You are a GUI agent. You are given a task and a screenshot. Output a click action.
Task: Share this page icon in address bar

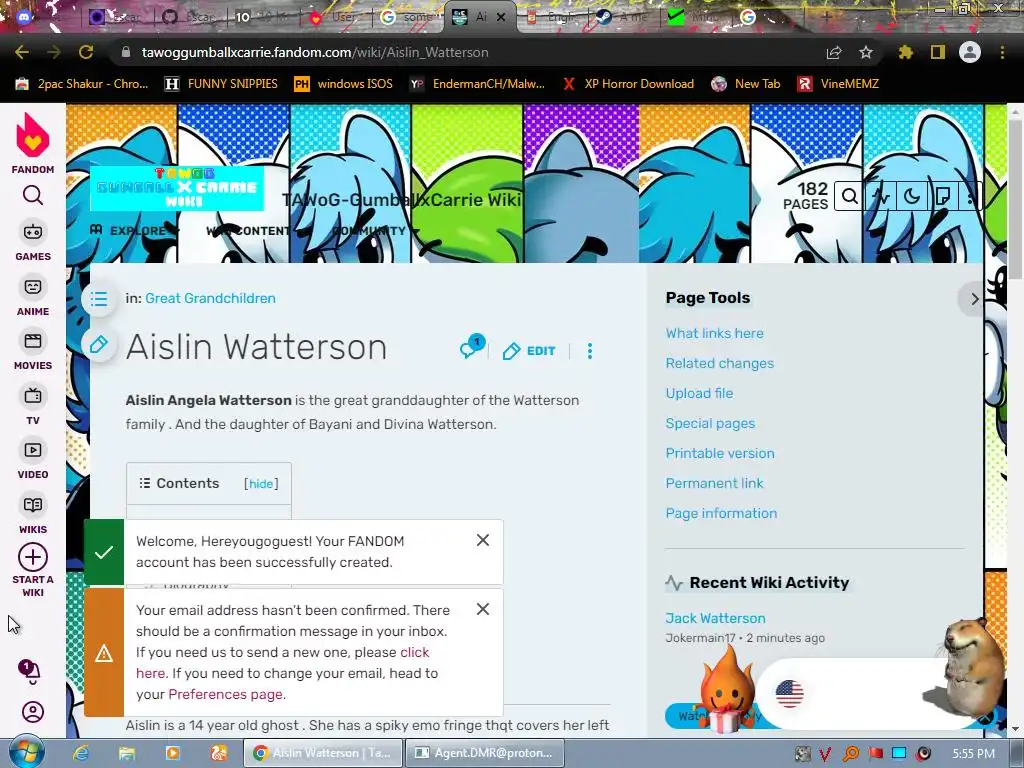(833, 52)
